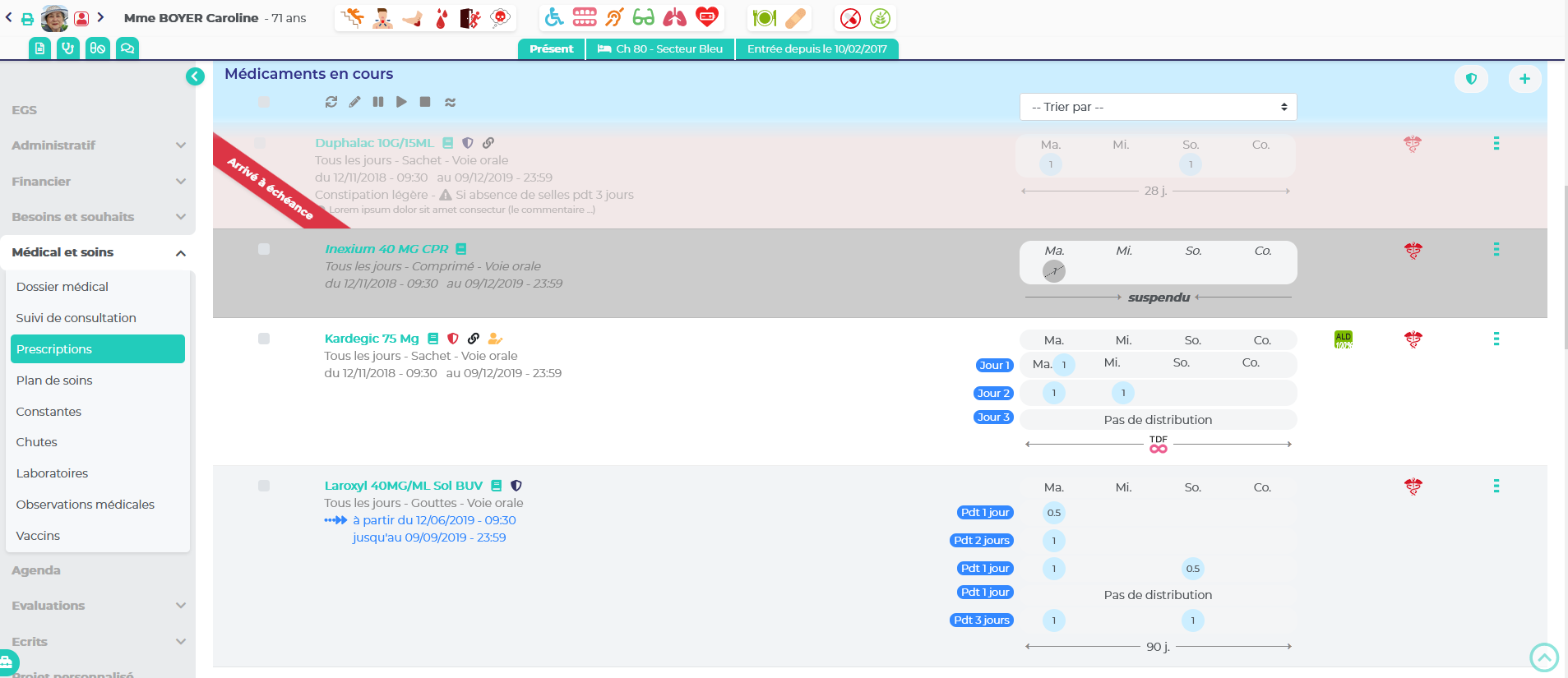Image resolution: width=1568 pixels, height=678 pixels.
Task: Click the wheelchair mobility icon
Action: pos(554,17)
